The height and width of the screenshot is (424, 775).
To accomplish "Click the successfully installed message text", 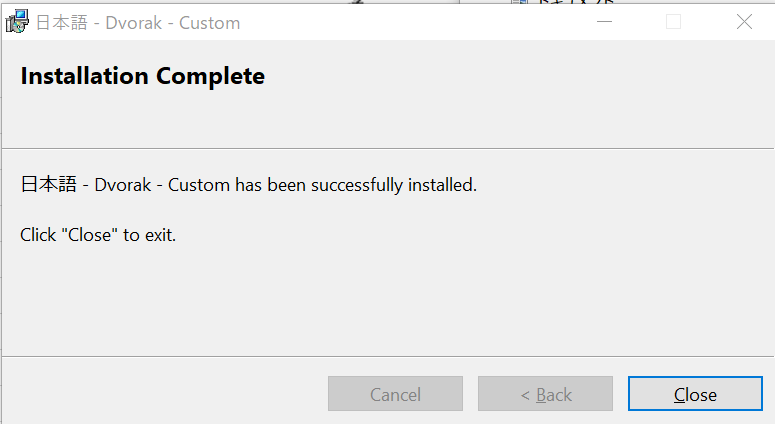I will pyautogui.click(x=249, y=185).
